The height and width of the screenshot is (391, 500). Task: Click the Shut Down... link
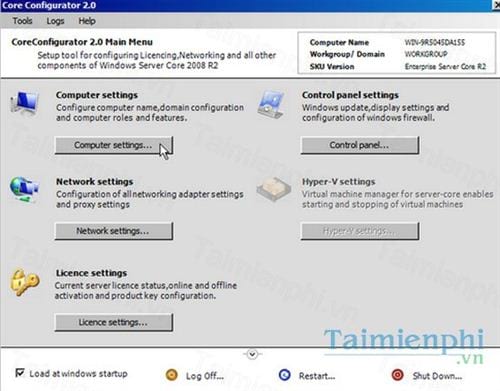tap(437, 376)
